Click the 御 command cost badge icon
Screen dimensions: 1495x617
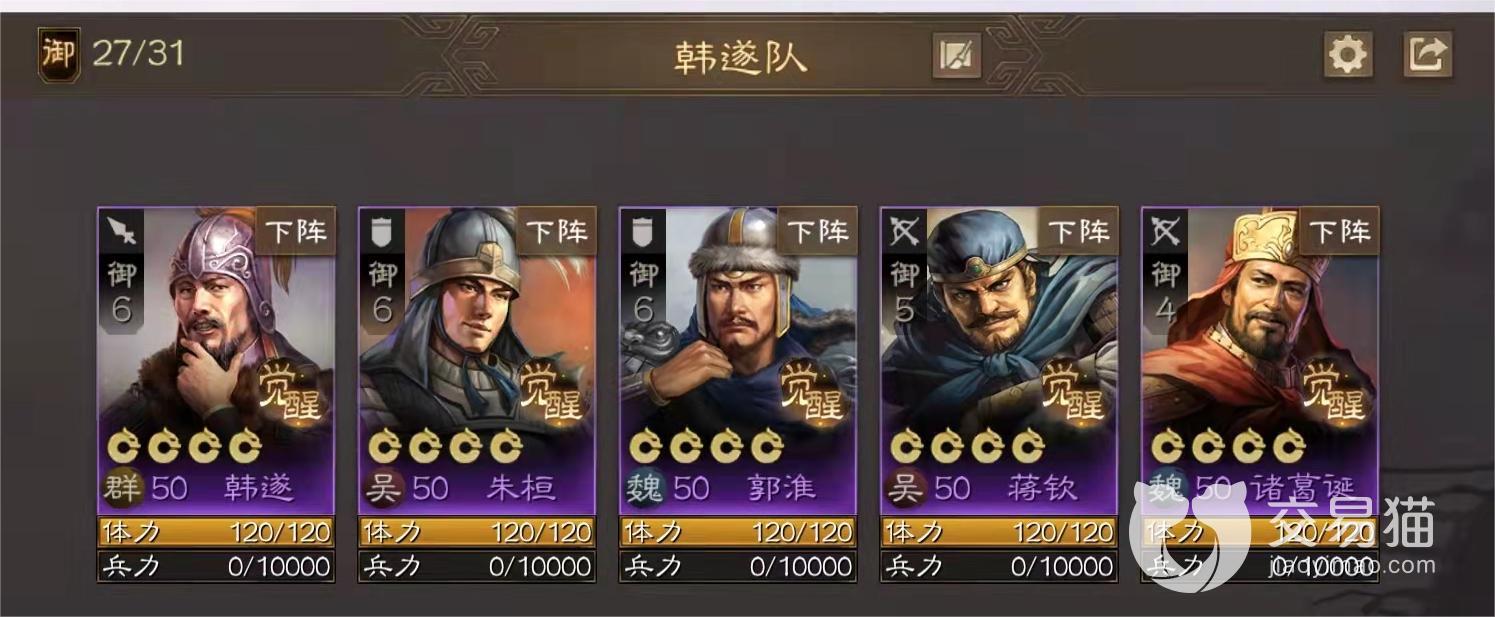click(58, 54)
